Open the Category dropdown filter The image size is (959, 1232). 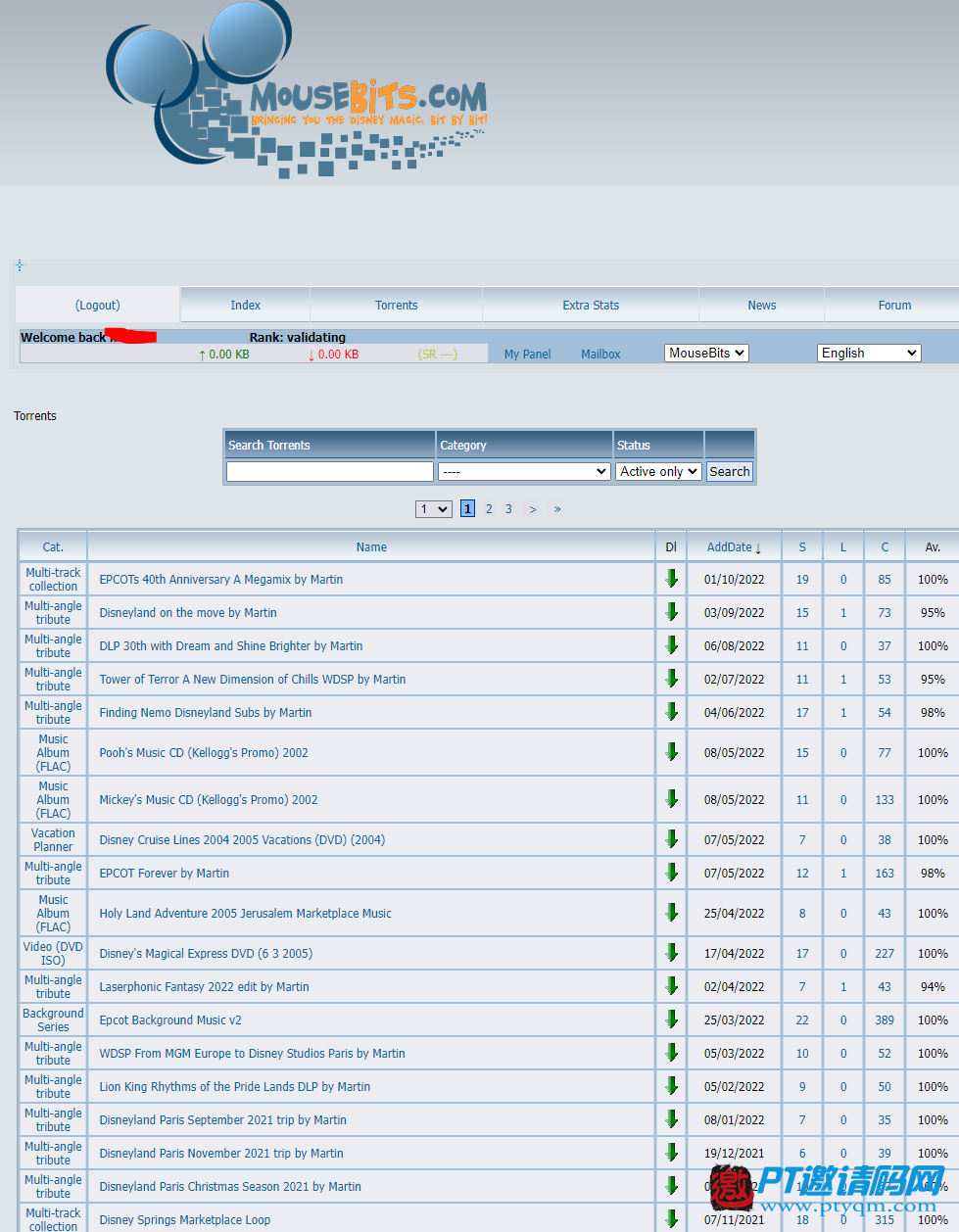(x=524, y=471)
